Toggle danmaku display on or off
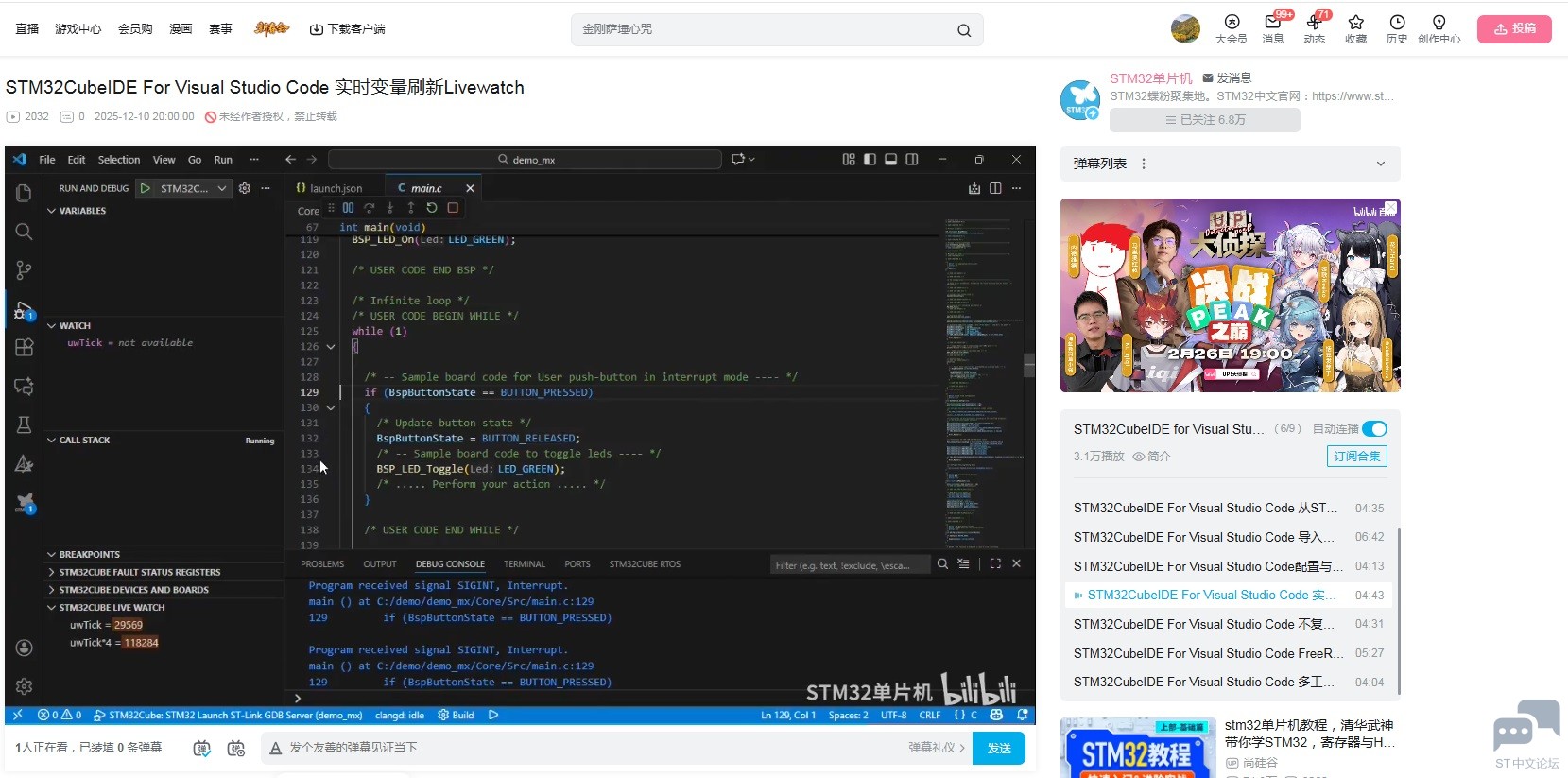Screen dimensions: 1568x778 (201, 749)
